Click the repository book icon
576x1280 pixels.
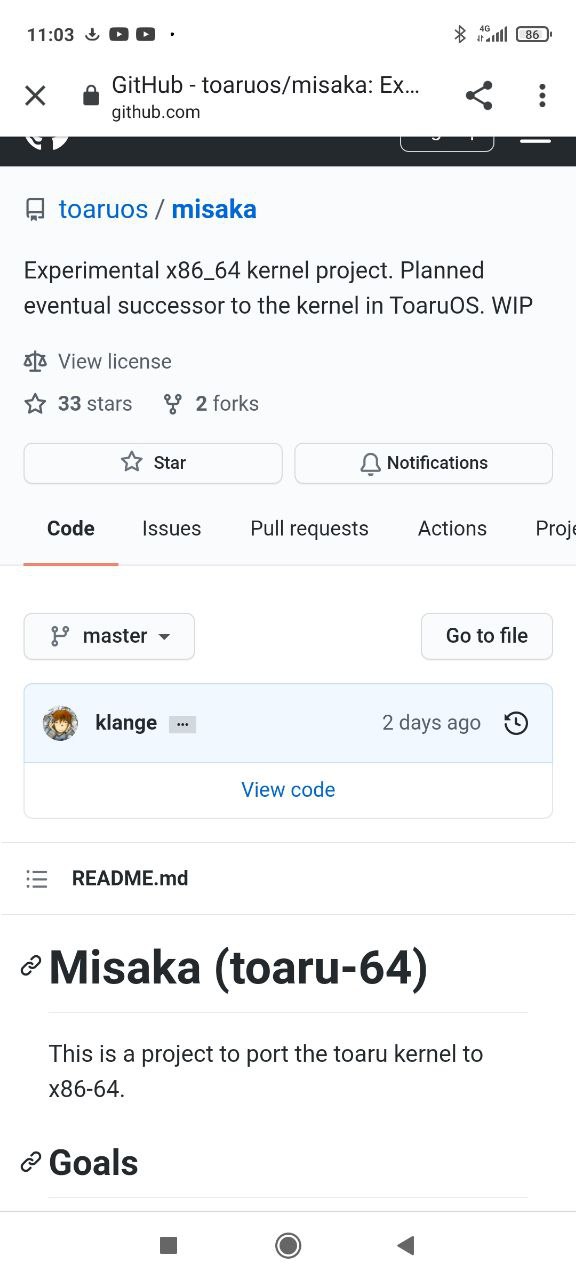coord(35,210)
